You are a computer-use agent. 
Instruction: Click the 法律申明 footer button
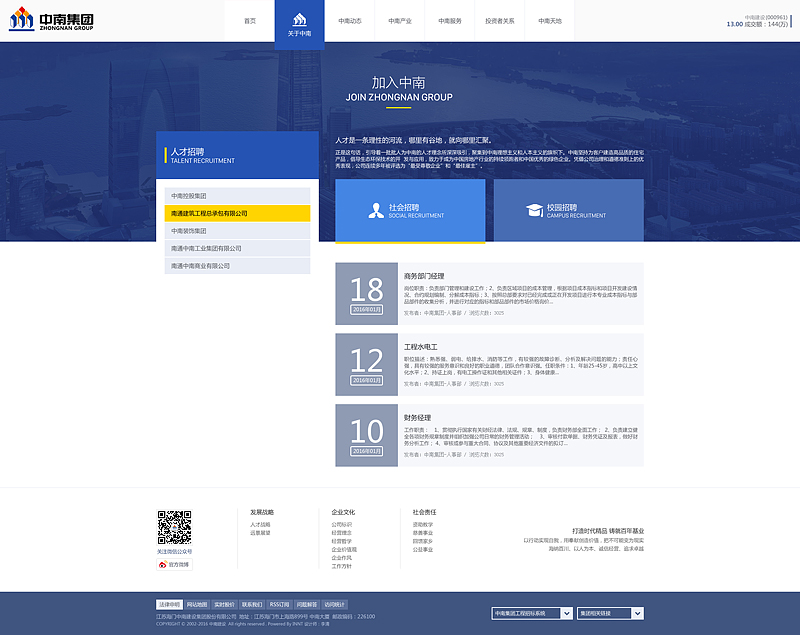169,604
